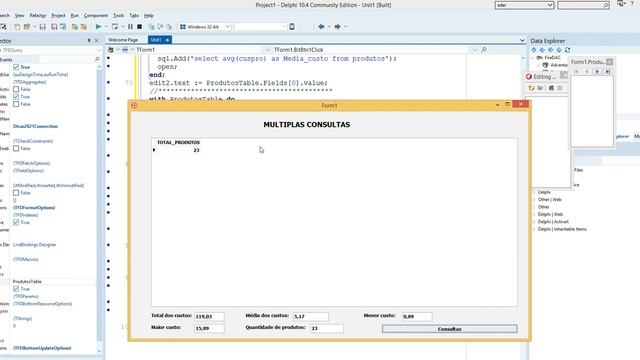Open the View menu
The height and width of the screenshot is (360, 640).
(20, 16)
